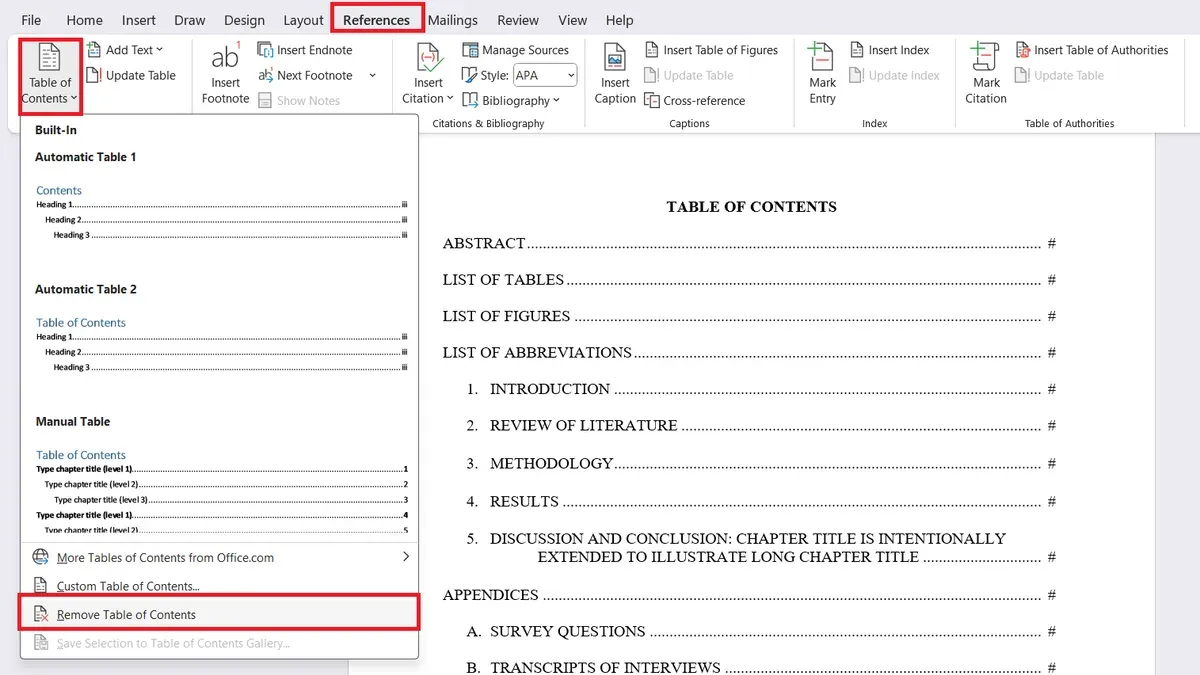Switch to the Insert tab

[139, 20]
